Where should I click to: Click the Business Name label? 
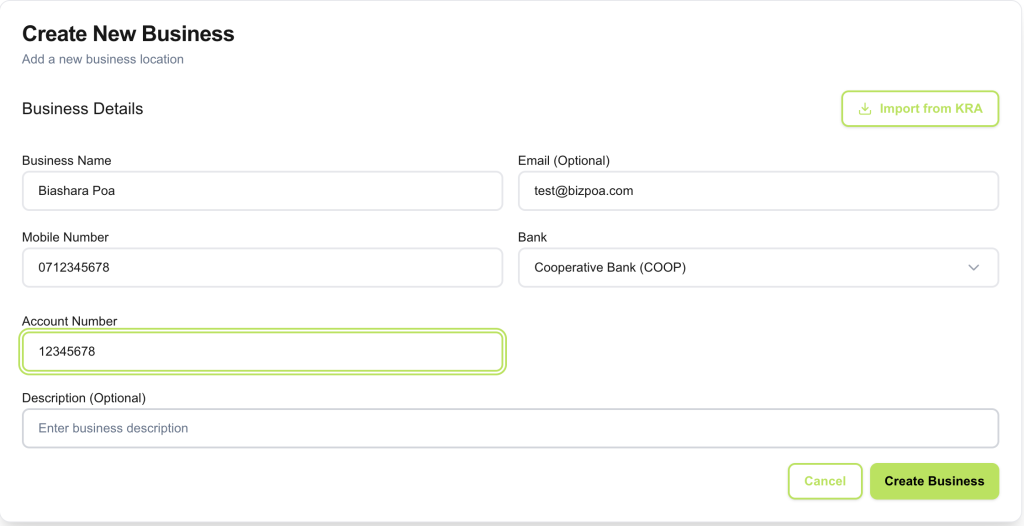click(67, 160)
